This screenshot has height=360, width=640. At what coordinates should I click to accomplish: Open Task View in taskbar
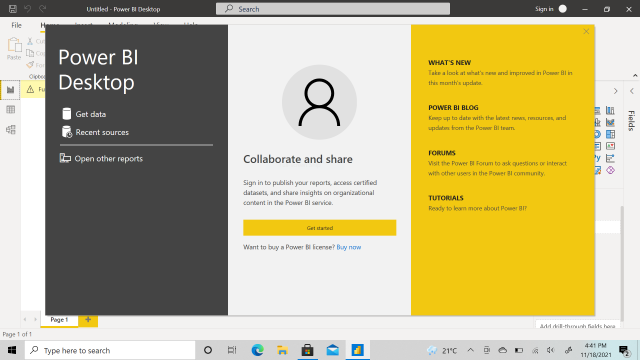coord(232,350)
